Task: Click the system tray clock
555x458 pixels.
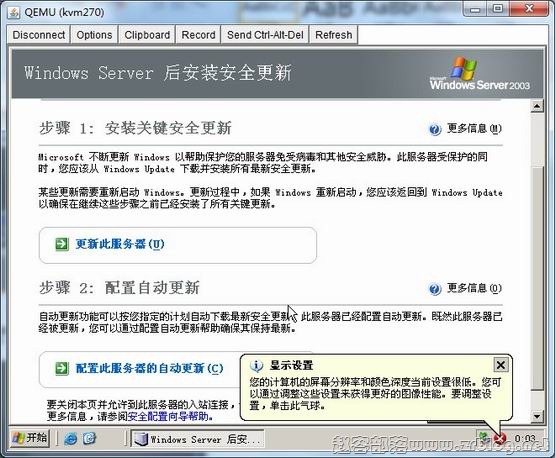Action: pyautogui.click(x=525, y=439)
